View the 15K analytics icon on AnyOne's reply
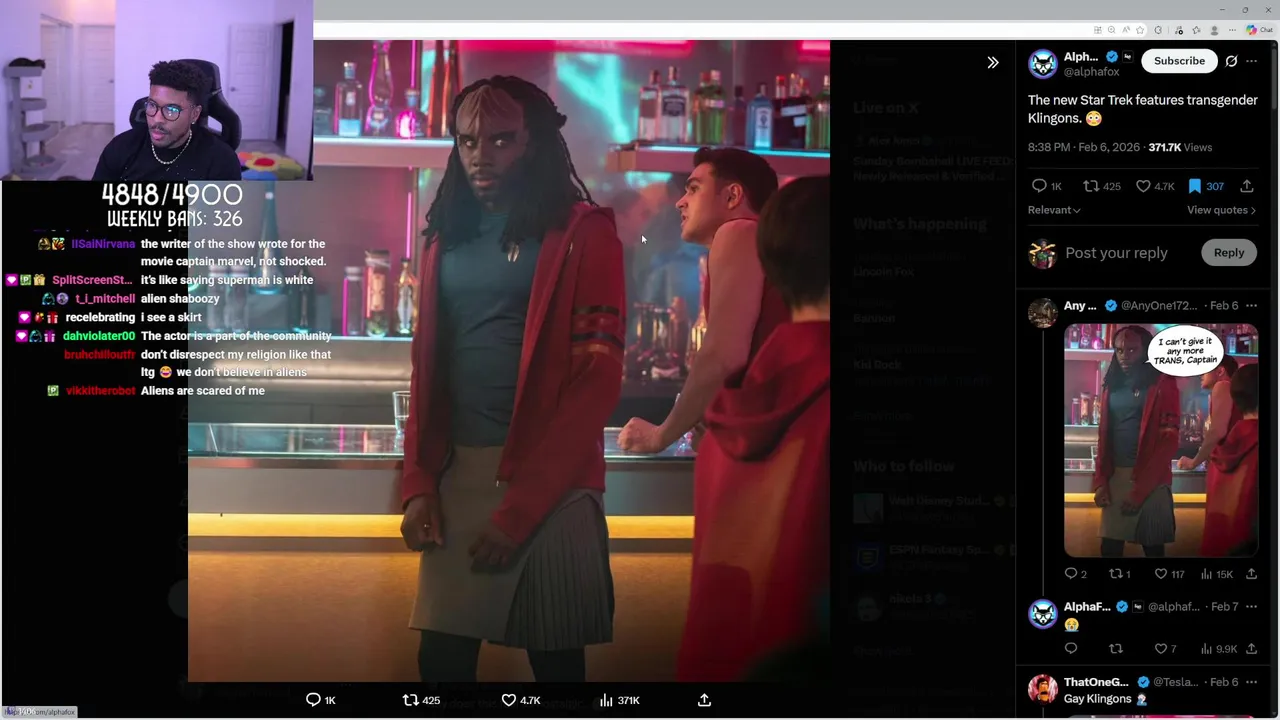1280x720 pixels. (1216, 574)
